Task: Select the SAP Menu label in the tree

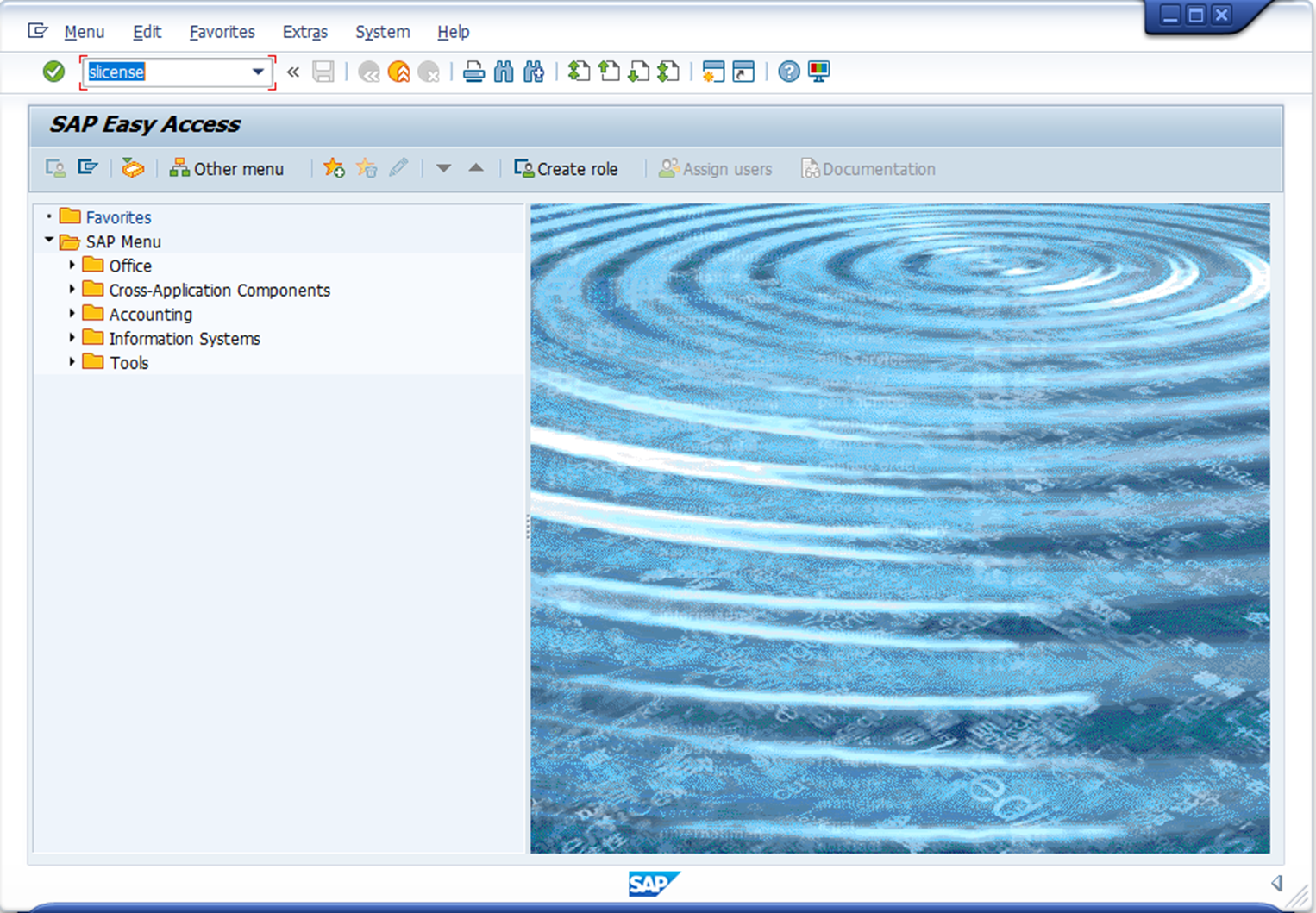Action: click(x=123, y=241)
